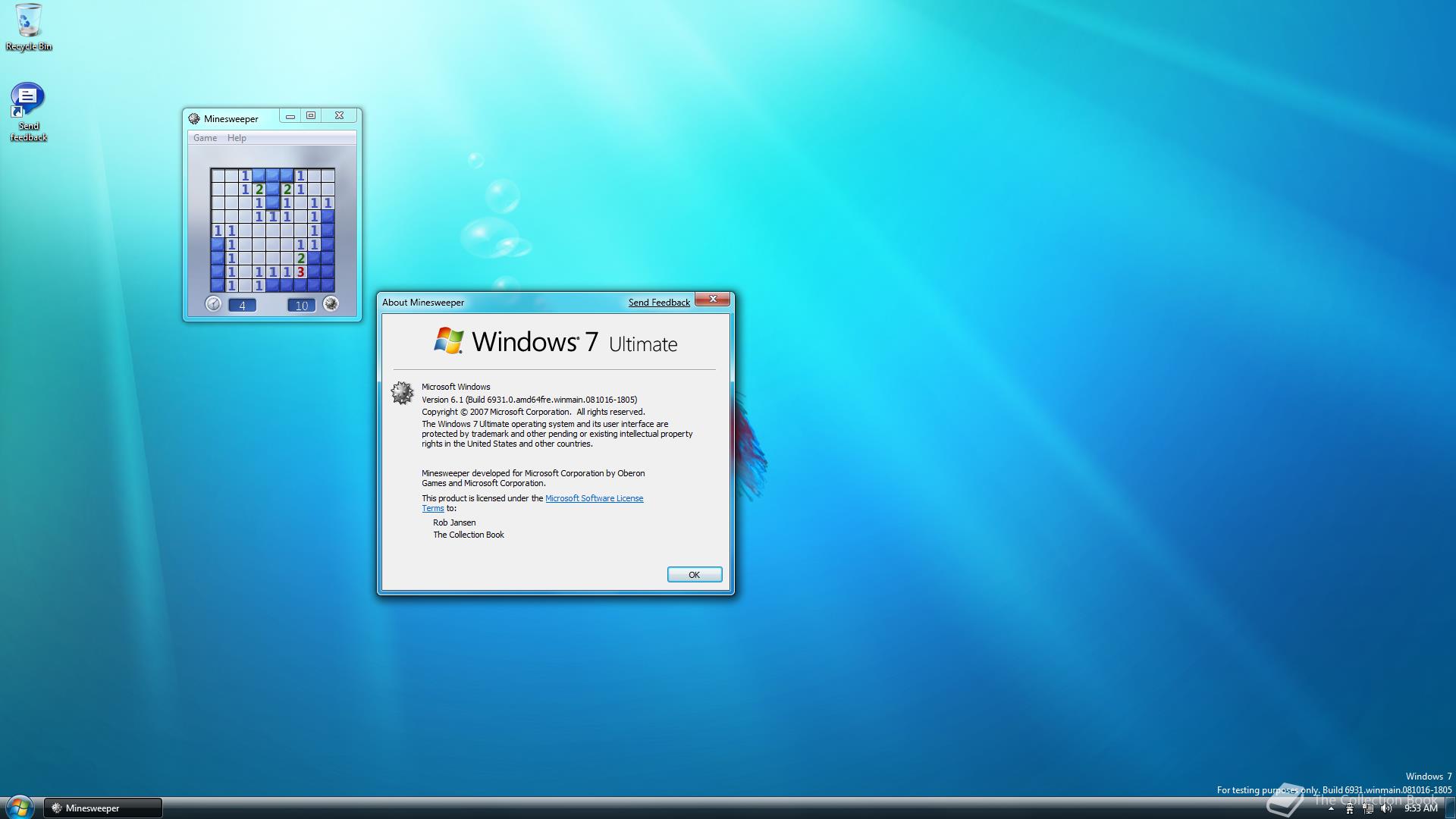
Task: Click the remaining mines counter showing 10
Action: pos(301,306)
